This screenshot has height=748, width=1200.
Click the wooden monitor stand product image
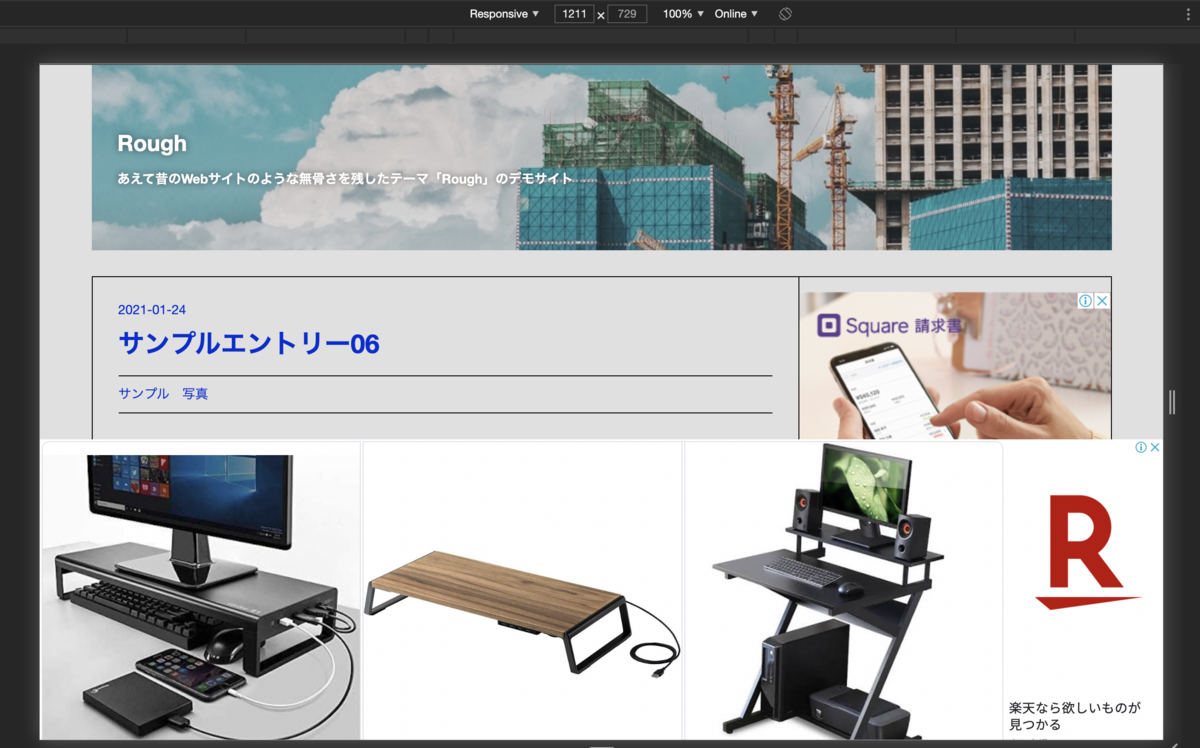tap(522, 591)
